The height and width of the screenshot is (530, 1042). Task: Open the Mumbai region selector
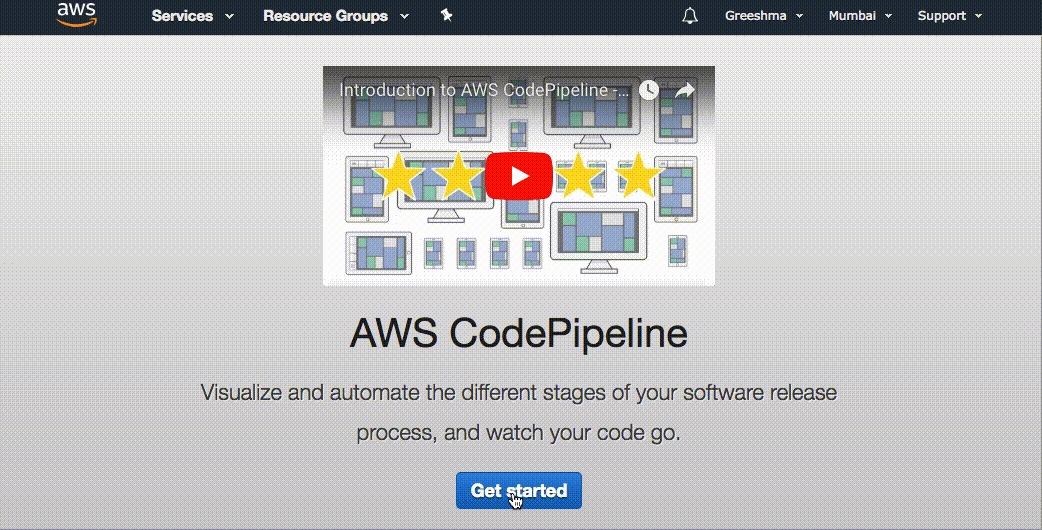[860, 16]
